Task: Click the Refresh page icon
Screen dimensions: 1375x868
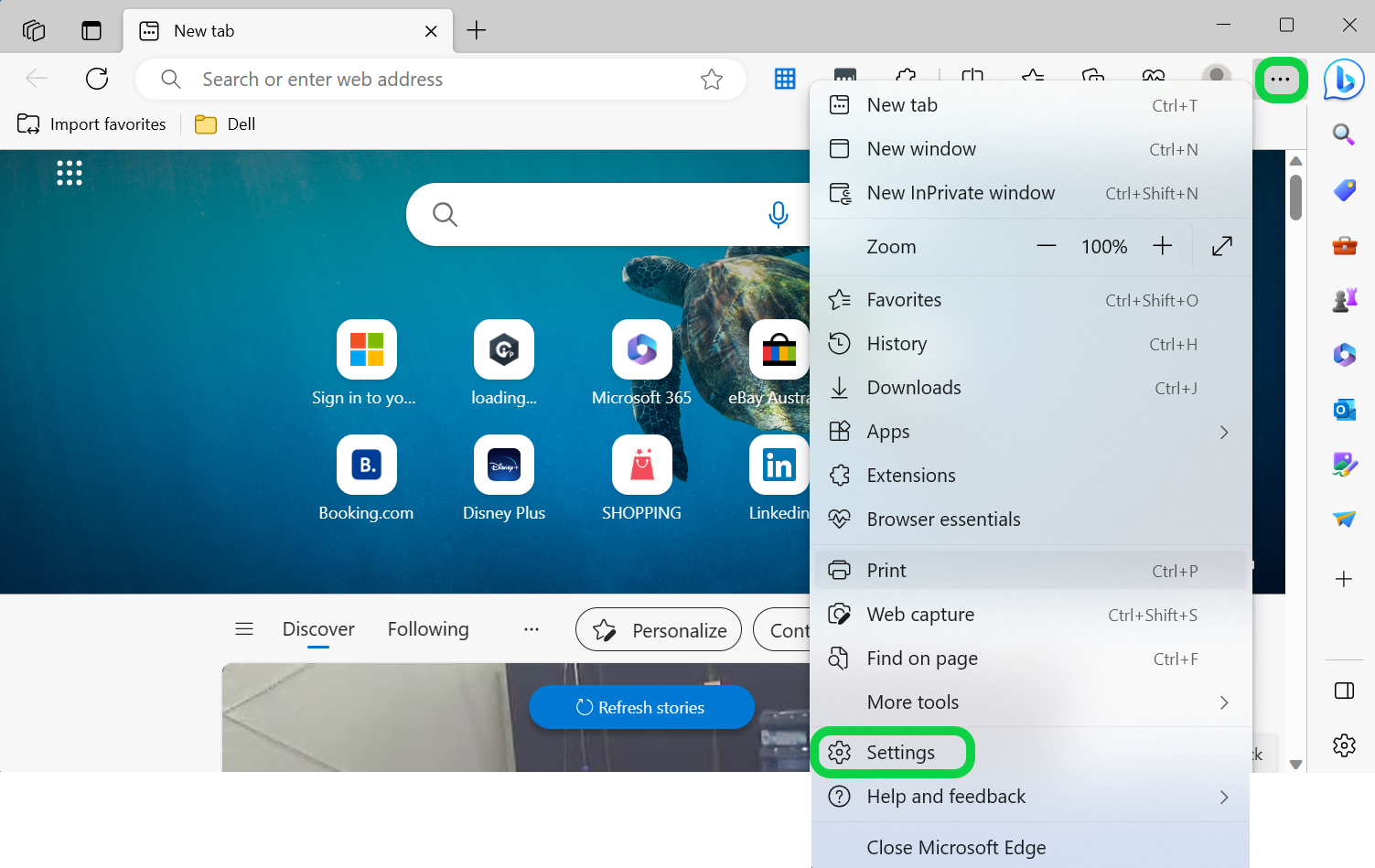Action: pos(97,79)
